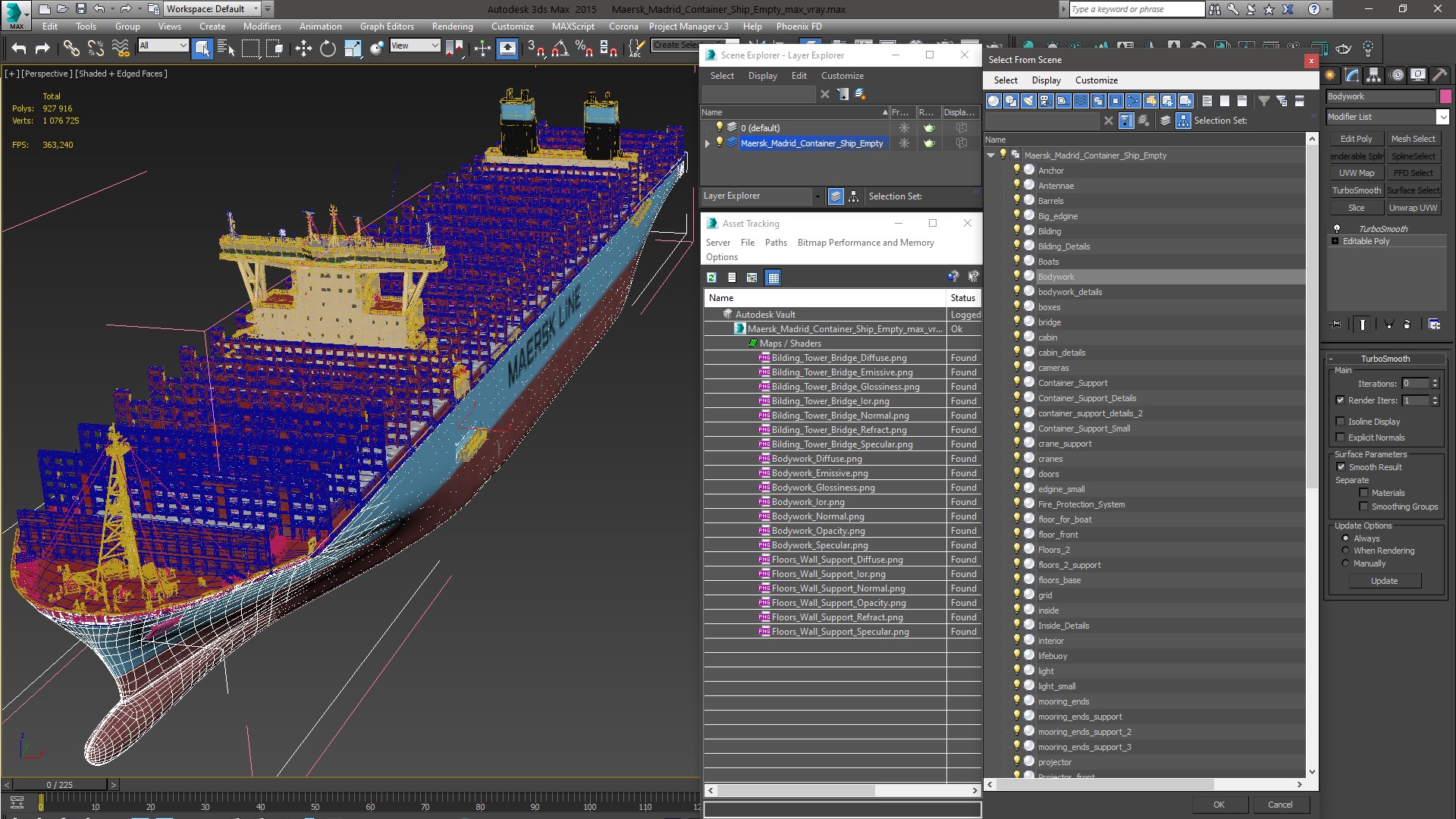Open Edit menu in Scene Explorer
1456x819 pixels.
point(799,76)
